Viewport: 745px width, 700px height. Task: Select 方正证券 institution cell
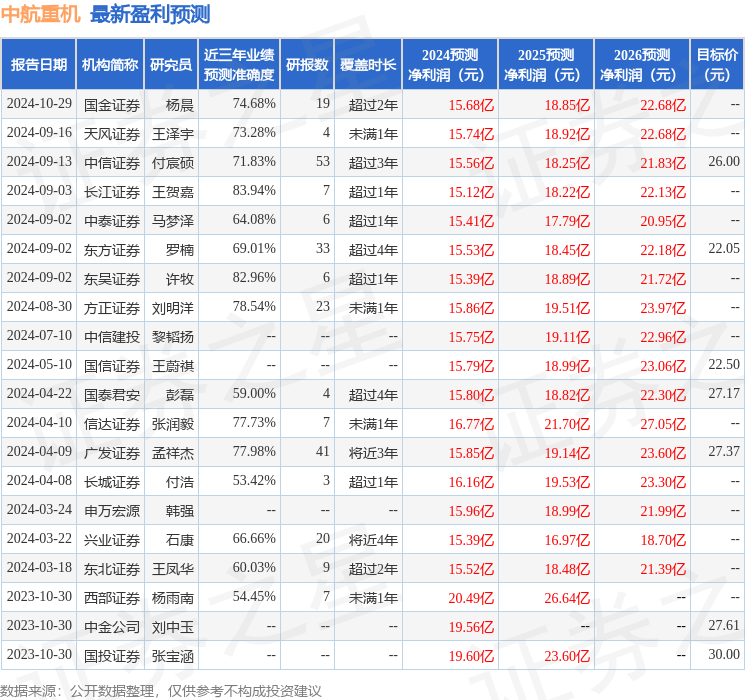[112, 308]
